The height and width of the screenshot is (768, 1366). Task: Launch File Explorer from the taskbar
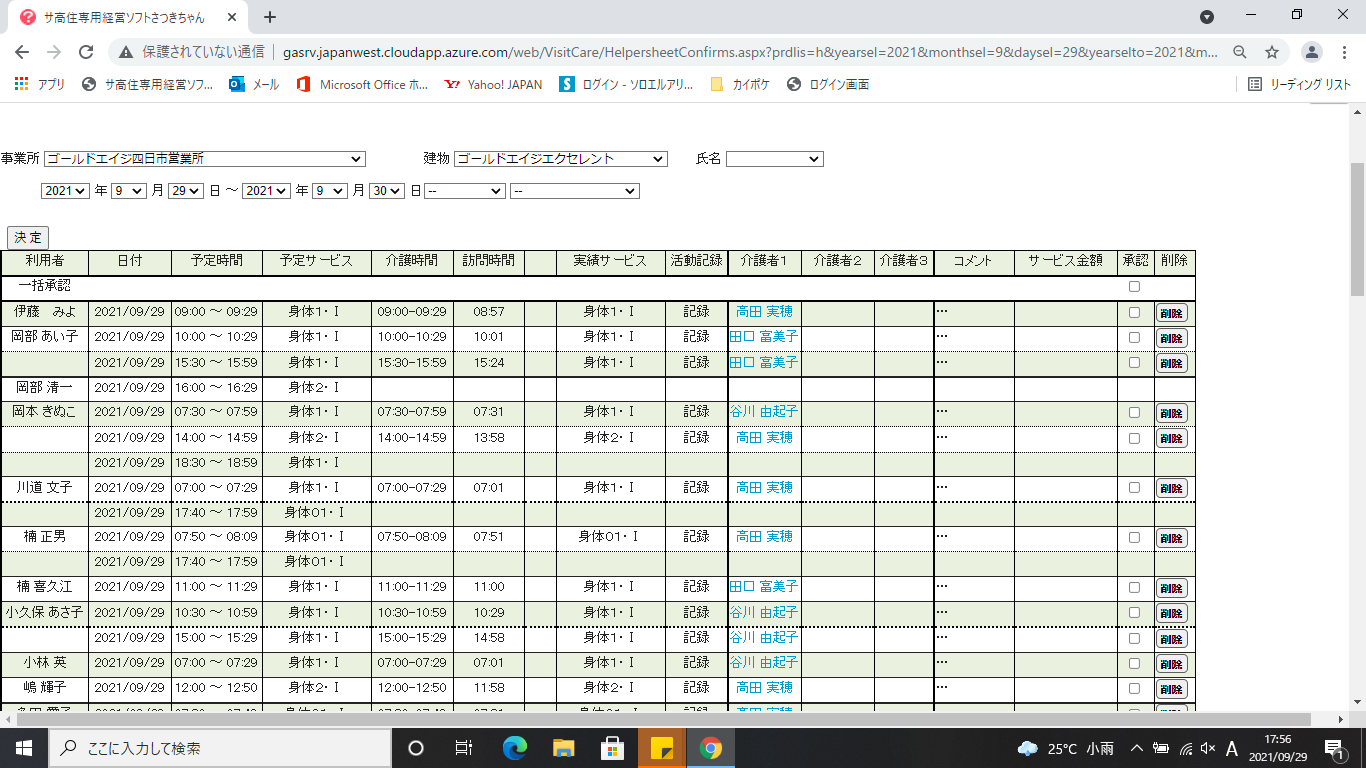(564, 748)
